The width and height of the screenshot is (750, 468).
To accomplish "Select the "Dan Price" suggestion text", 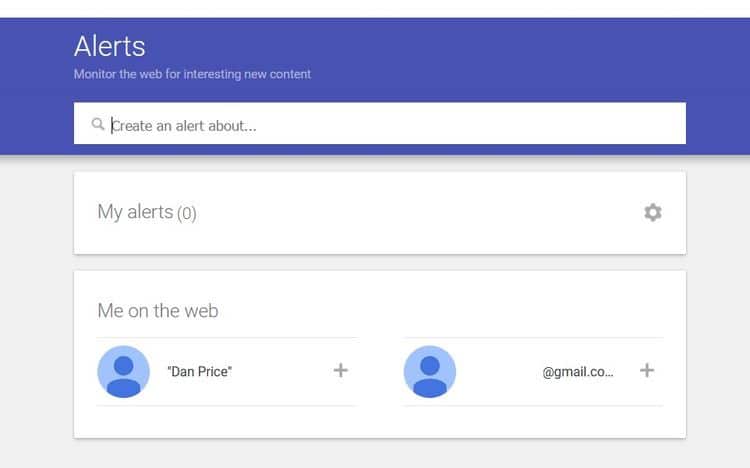I will (199, 372).
